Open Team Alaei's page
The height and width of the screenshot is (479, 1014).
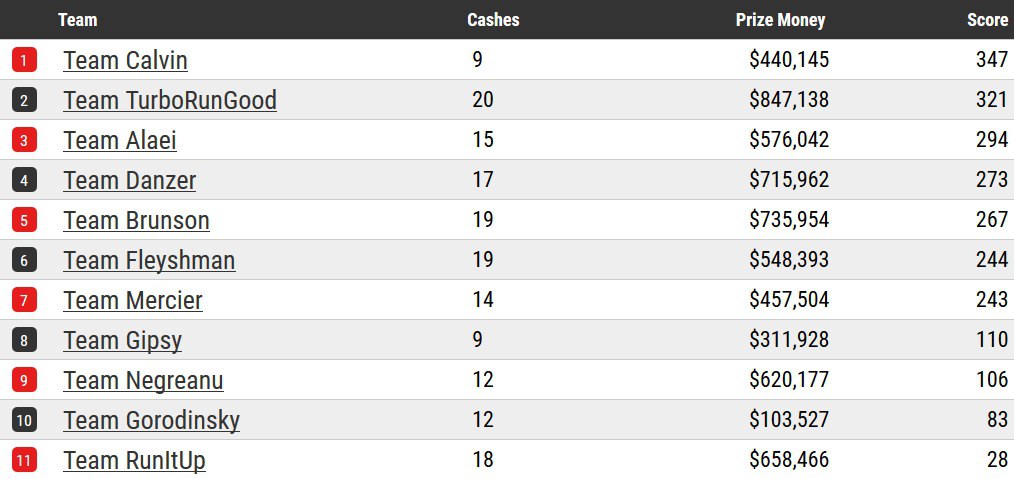pos(120,140)
